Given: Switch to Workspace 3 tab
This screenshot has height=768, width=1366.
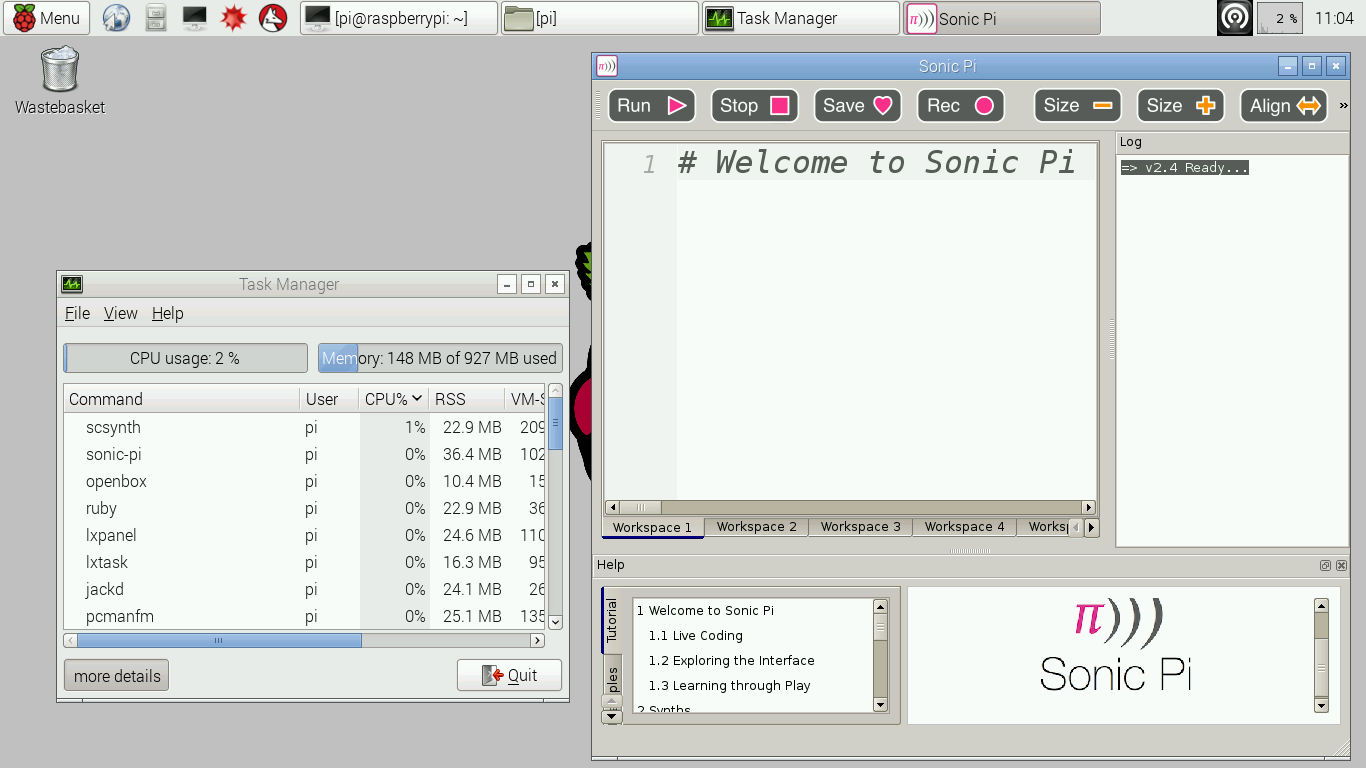Looking at the screenshot, I should pos(861,527).
